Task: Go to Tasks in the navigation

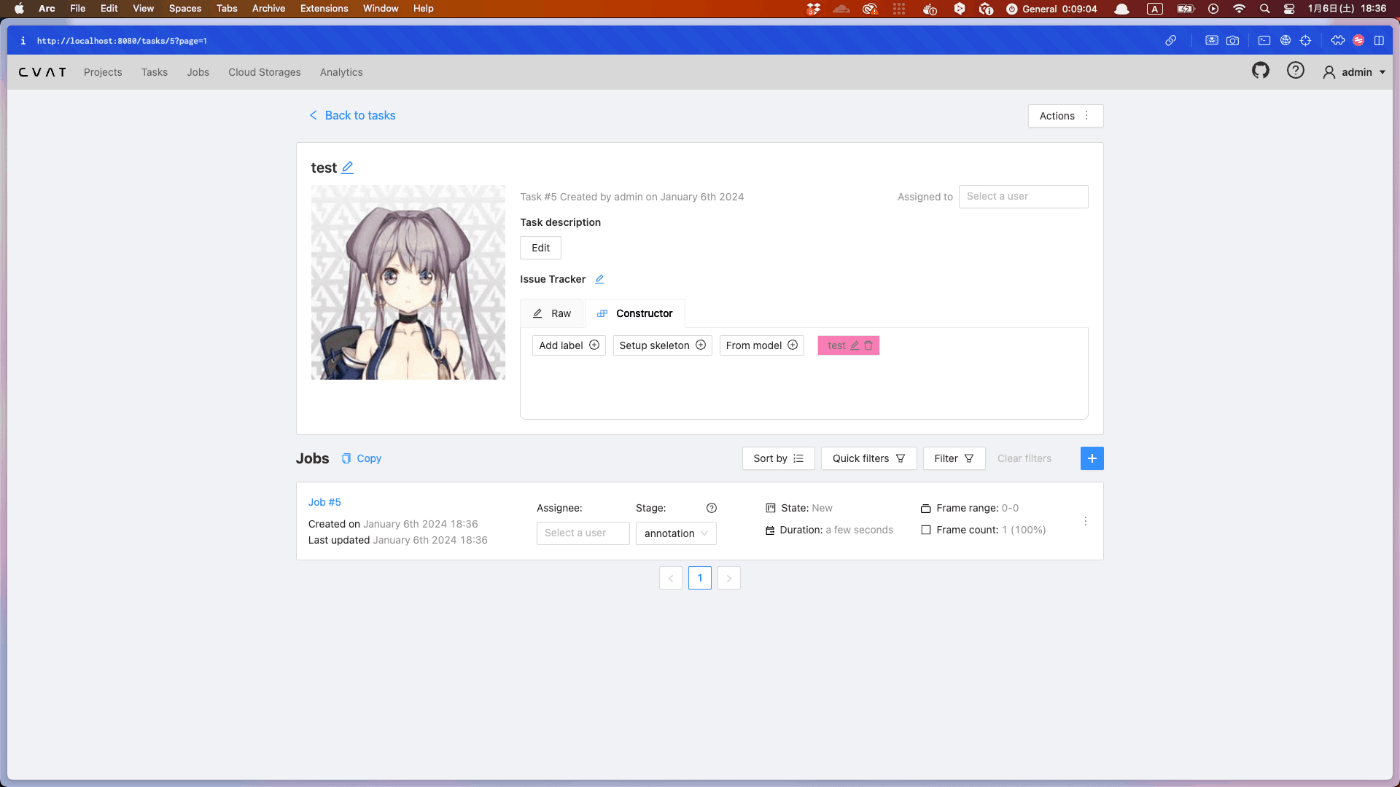Action: pos(155,72)
